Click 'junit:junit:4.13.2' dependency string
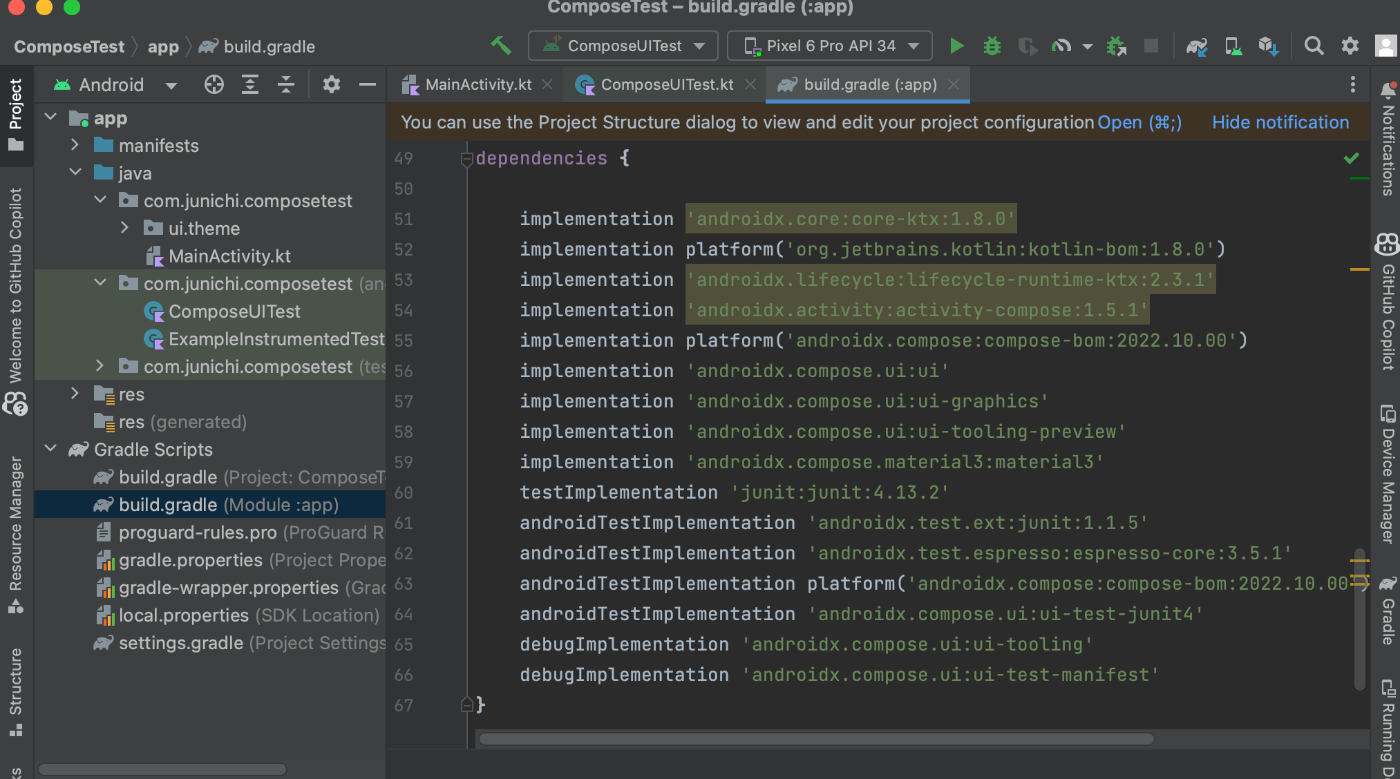The height and width of the screenshot is (779, 1400). [839, 492]
